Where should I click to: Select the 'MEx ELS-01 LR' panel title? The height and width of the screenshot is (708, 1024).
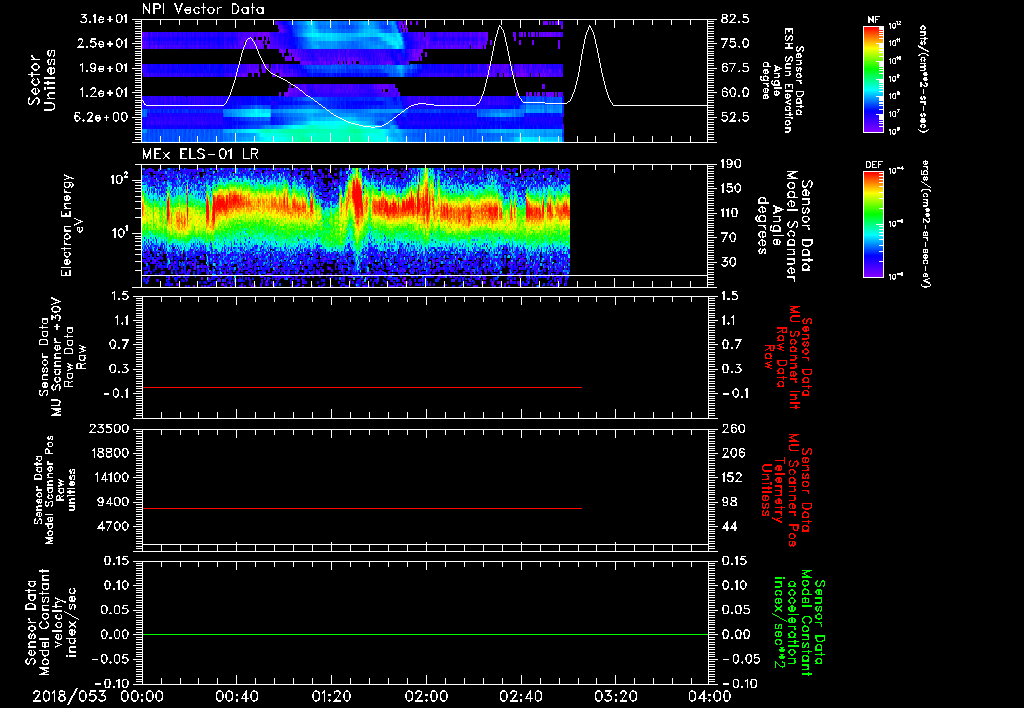coord(199,154)
